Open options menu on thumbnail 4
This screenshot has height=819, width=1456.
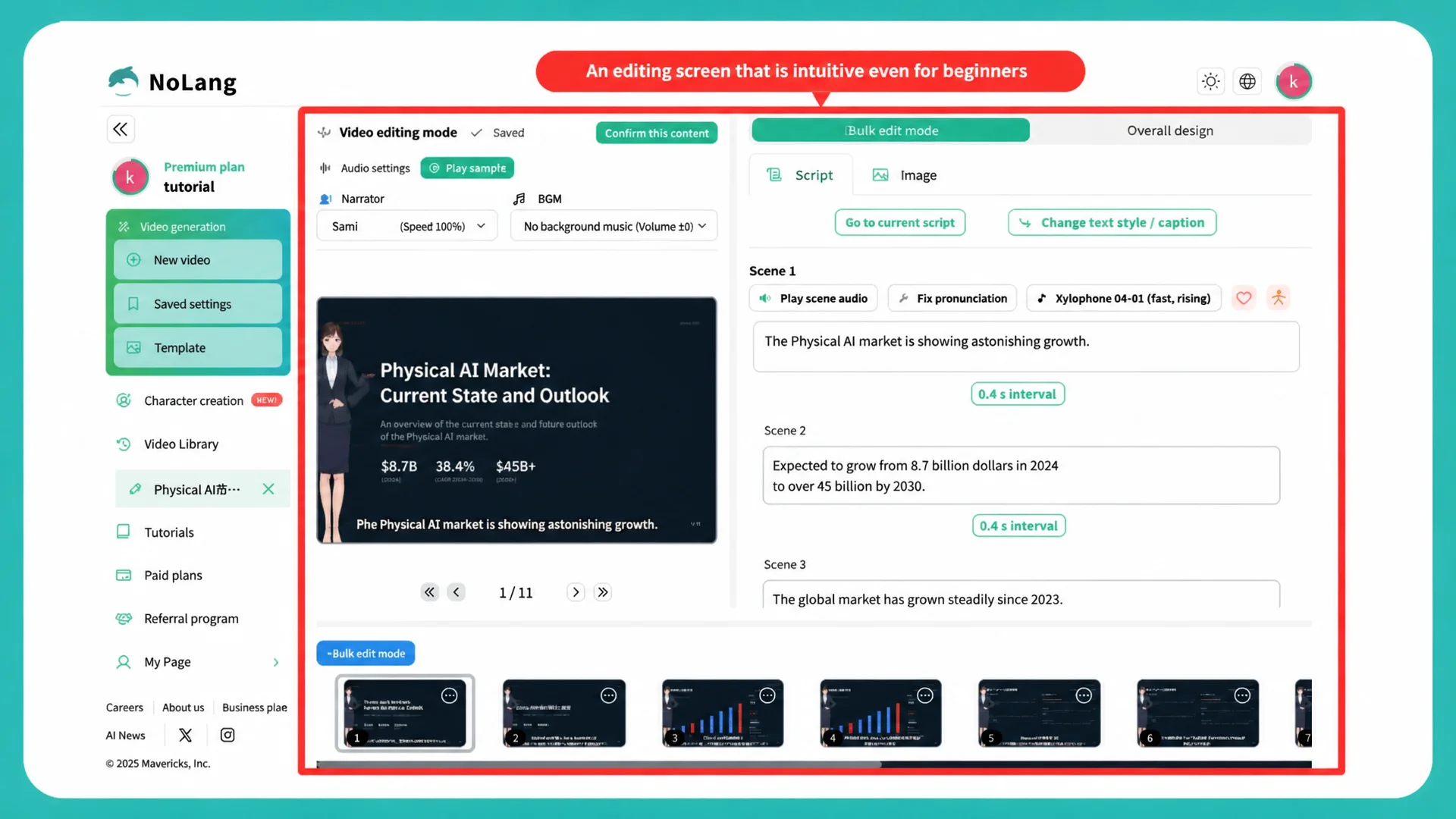(x=925, y=695)
